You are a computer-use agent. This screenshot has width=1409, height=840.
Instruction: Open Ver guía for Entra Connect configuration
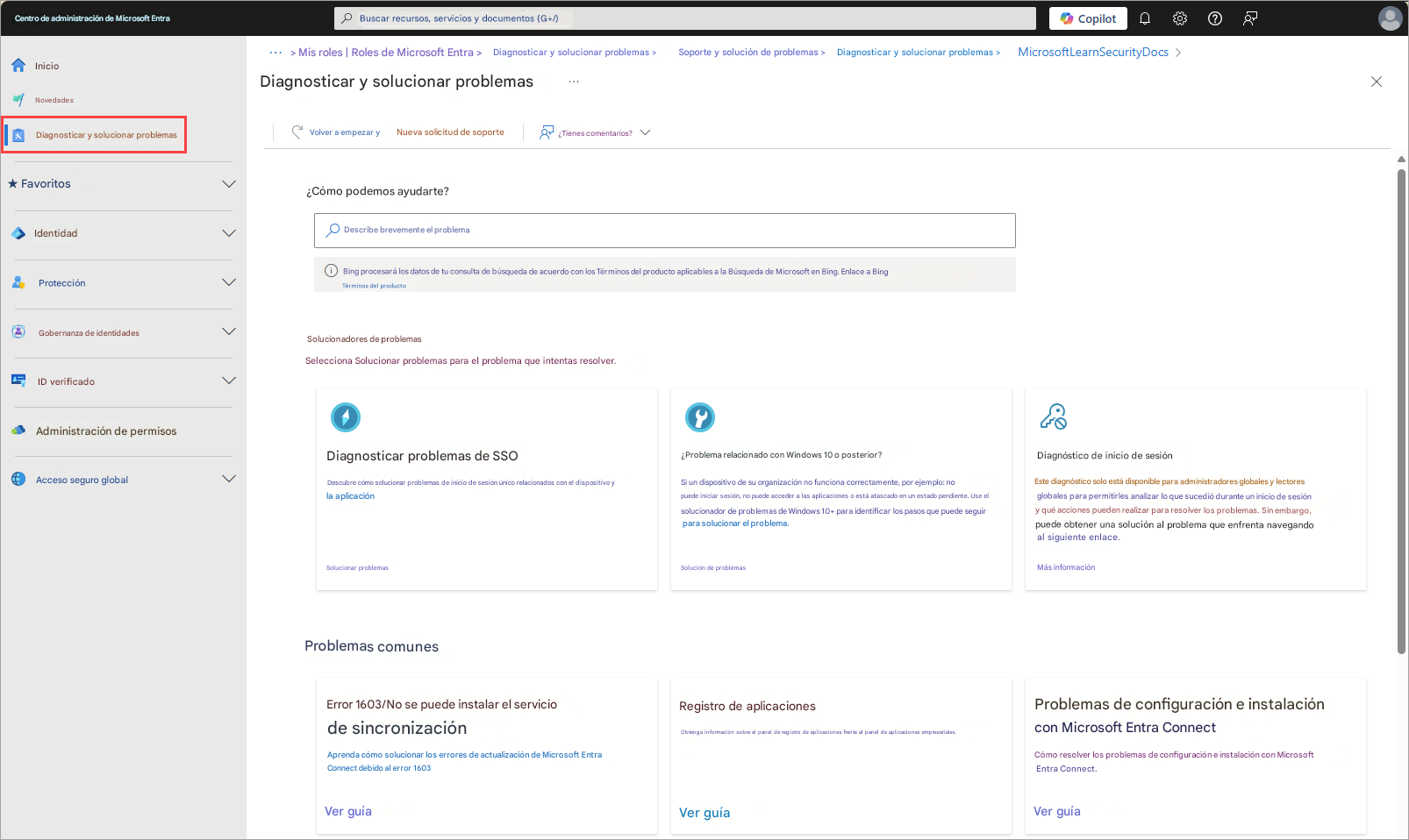(1057, 811)
